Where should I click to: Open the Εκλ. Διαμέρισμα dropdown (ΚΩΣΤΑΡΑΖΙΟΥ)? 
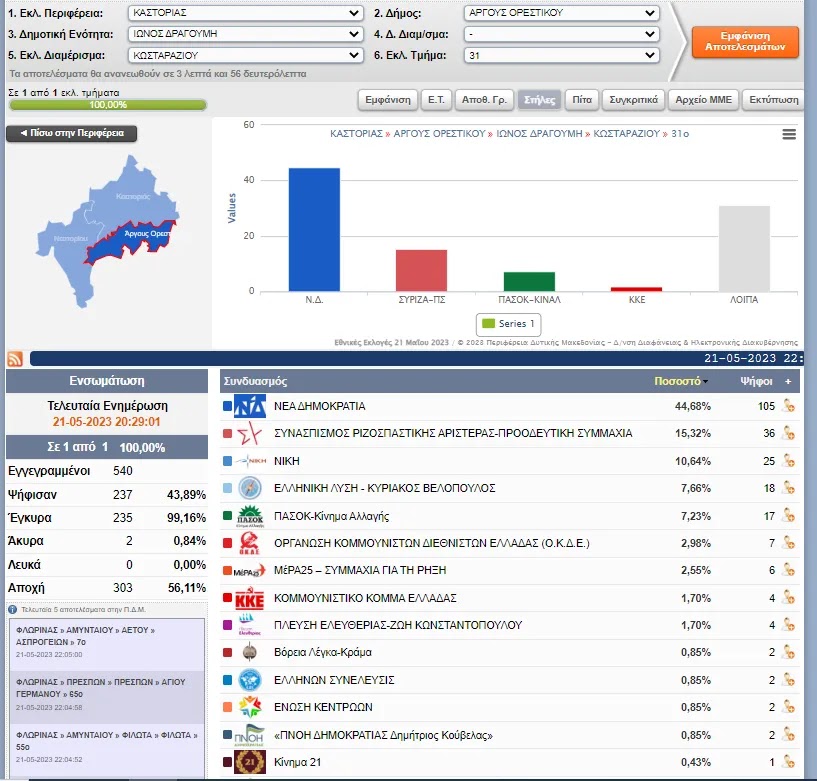(245, 55)
